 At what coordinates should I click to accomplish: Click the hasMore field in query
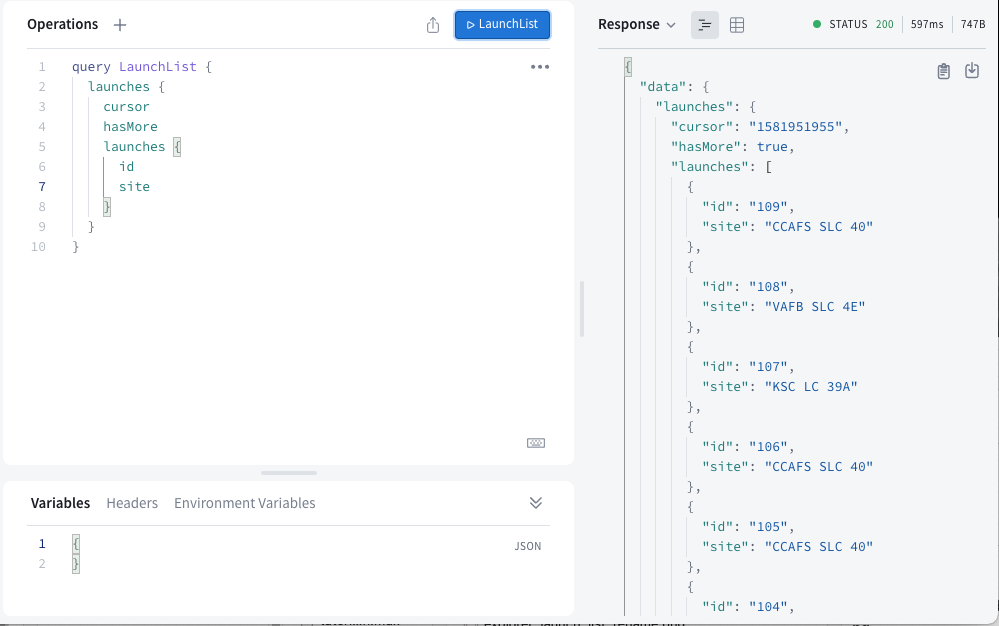(130, 127)
